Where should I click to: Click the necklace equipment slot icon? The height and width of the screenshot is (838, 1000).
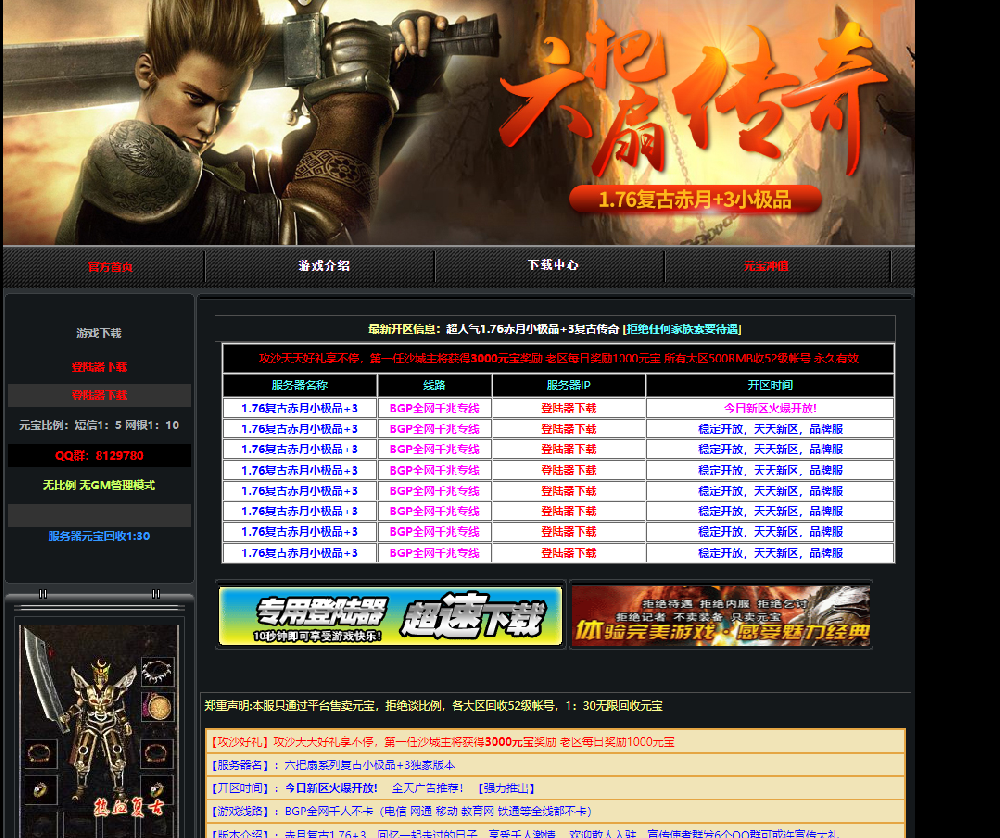(158, 672)
